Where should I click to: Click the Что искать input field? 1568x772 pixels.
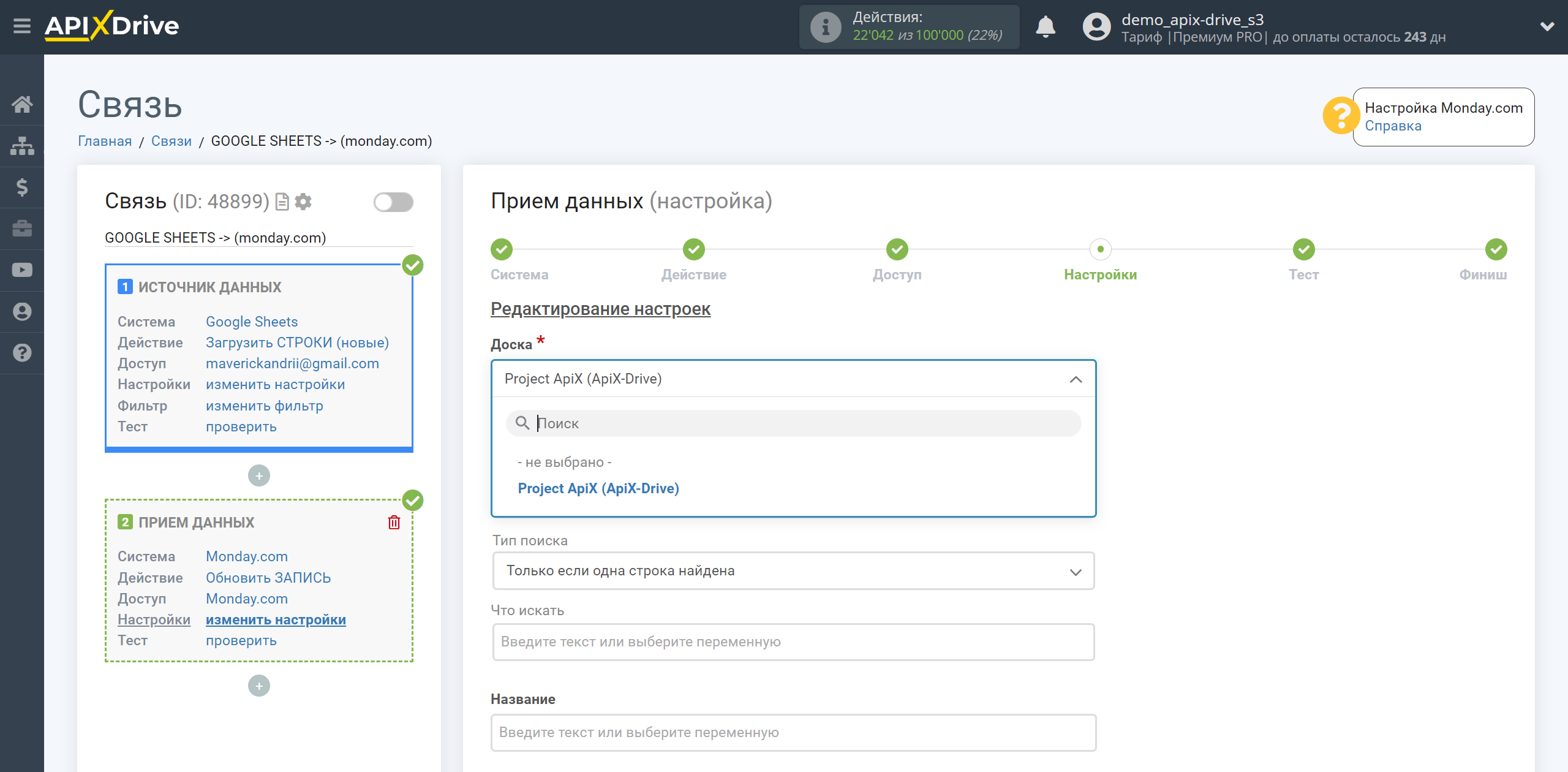pos(794,642)
